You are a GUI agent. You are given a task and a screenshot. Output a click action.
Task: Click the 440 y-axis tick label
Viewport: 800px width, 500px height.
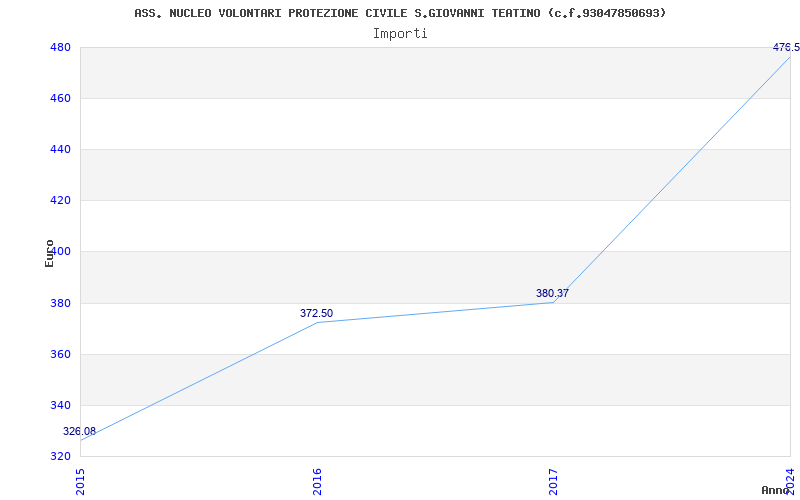[x=60, y=149]
